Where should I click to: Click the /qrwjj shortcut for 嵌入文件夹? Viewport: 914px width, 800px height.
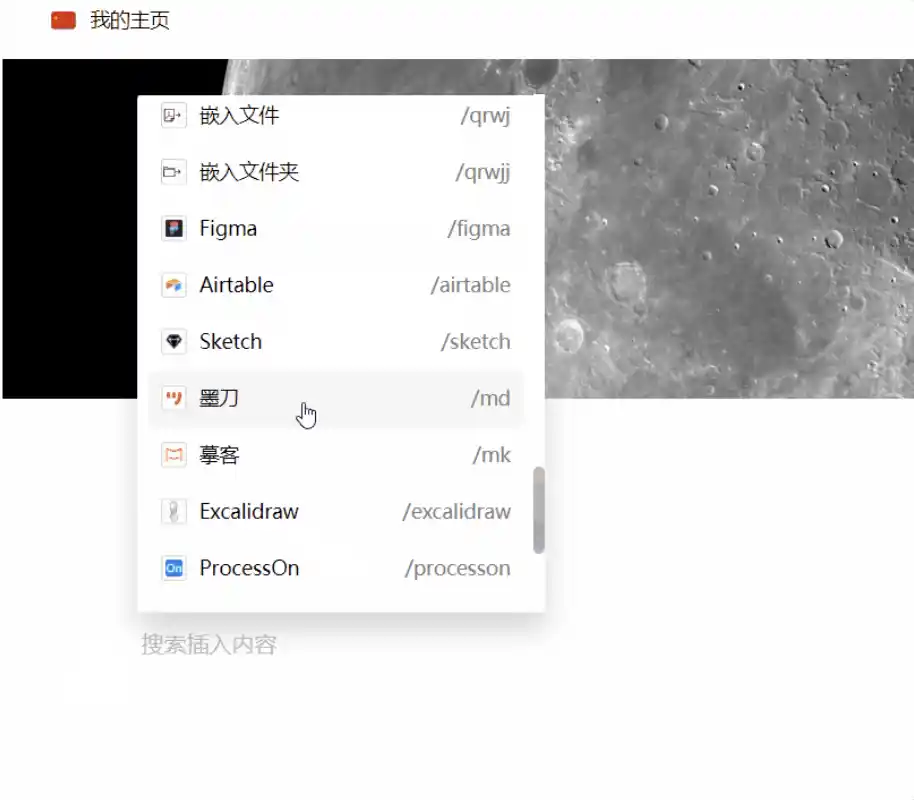point(482,172)
